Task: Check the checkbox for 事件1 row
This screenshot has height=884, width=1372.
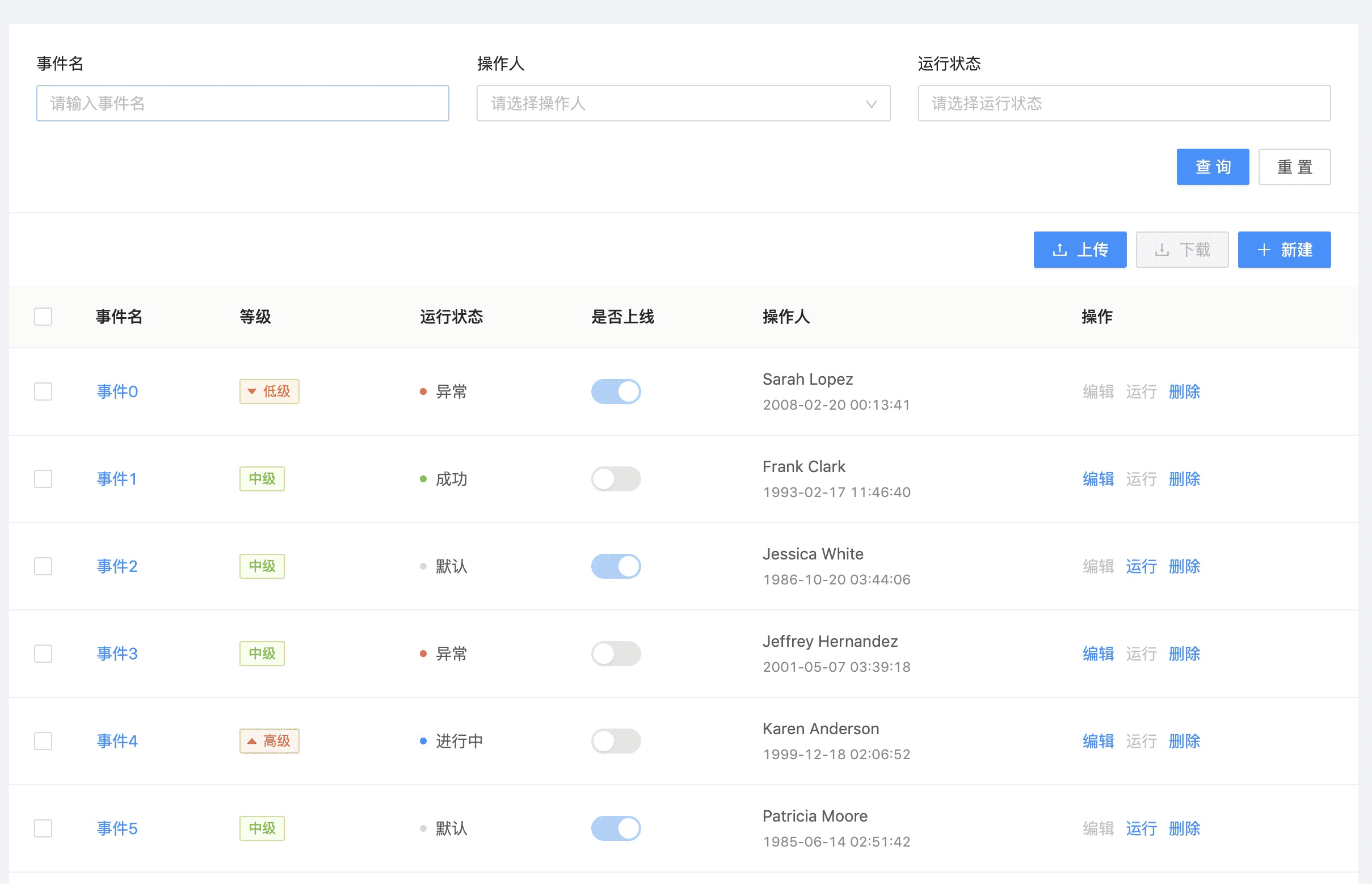Action: pyautogui.click(x=43, y=479)
